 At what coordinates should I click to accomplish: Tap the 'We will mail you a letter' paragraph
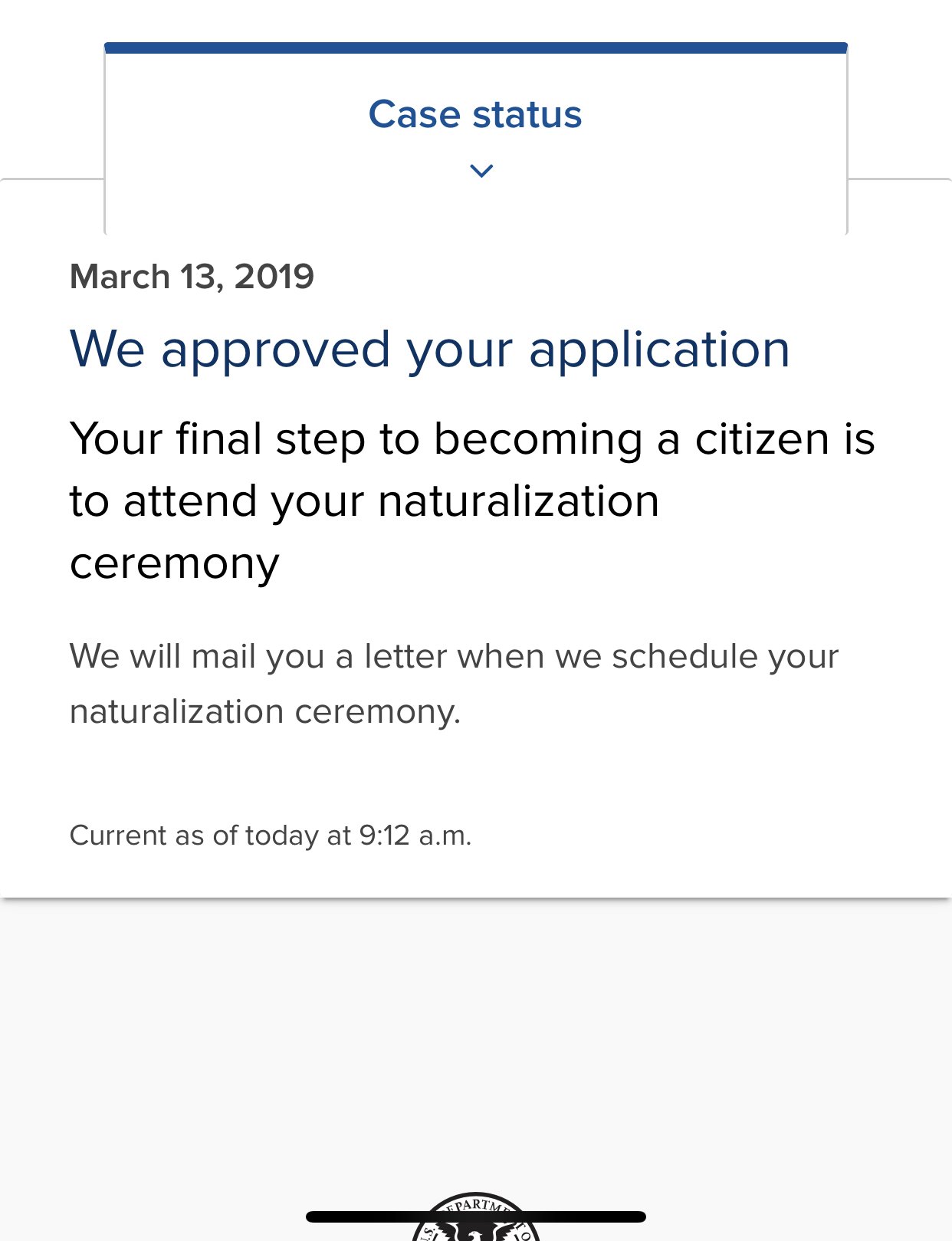(x=454, y=684)
